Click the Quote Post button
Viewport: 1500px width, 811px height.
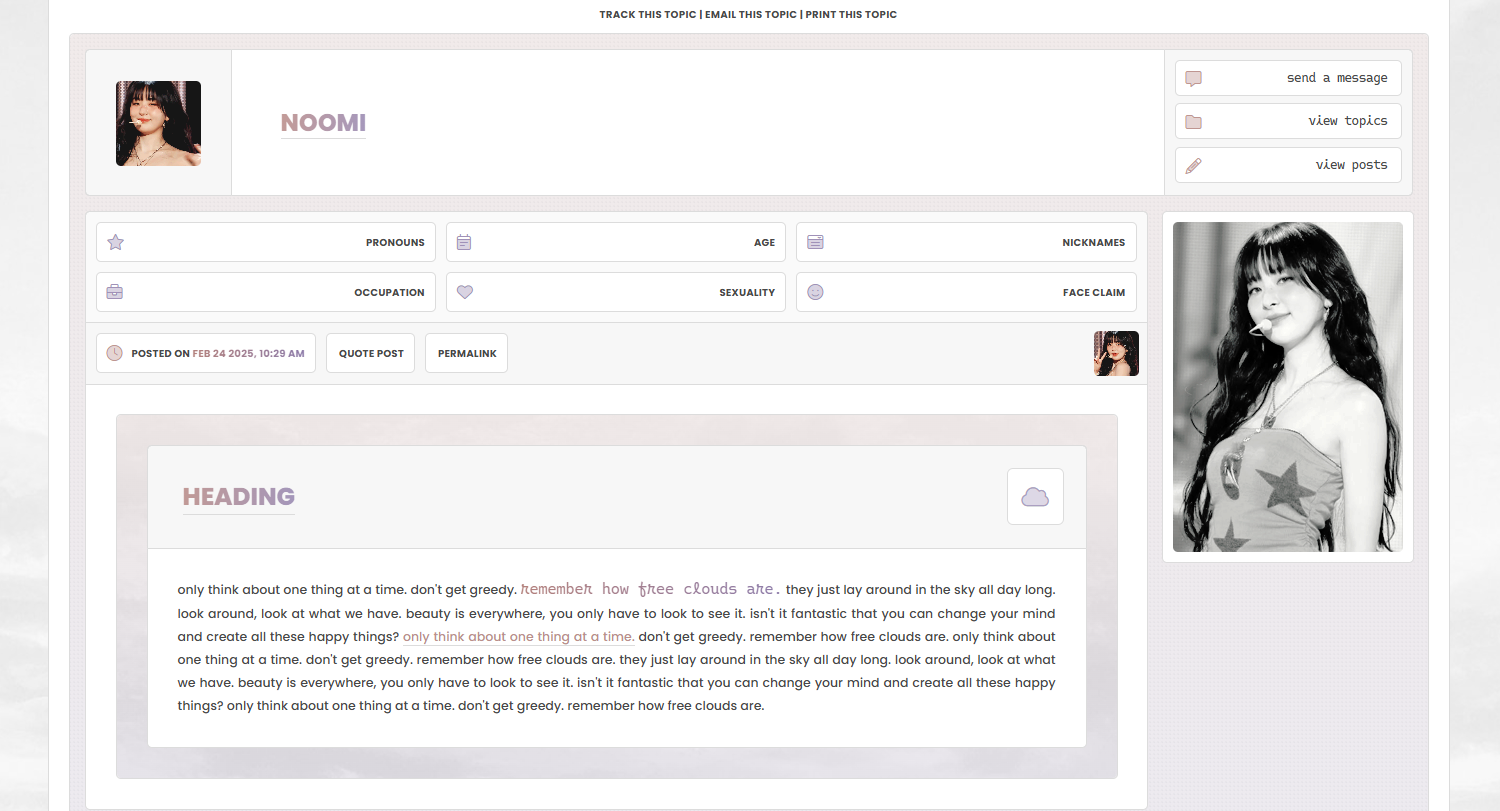click(370, 353)
